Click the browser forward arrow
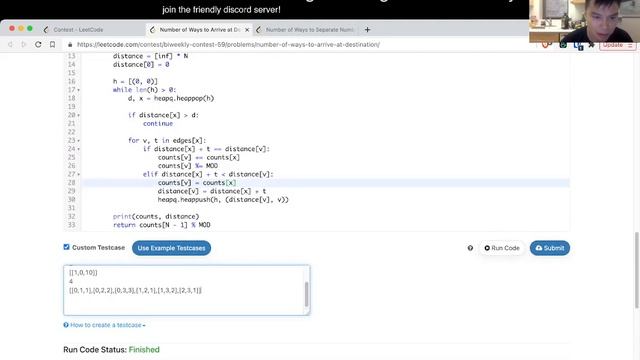This screenshot has width=640, height=360. 24,44
